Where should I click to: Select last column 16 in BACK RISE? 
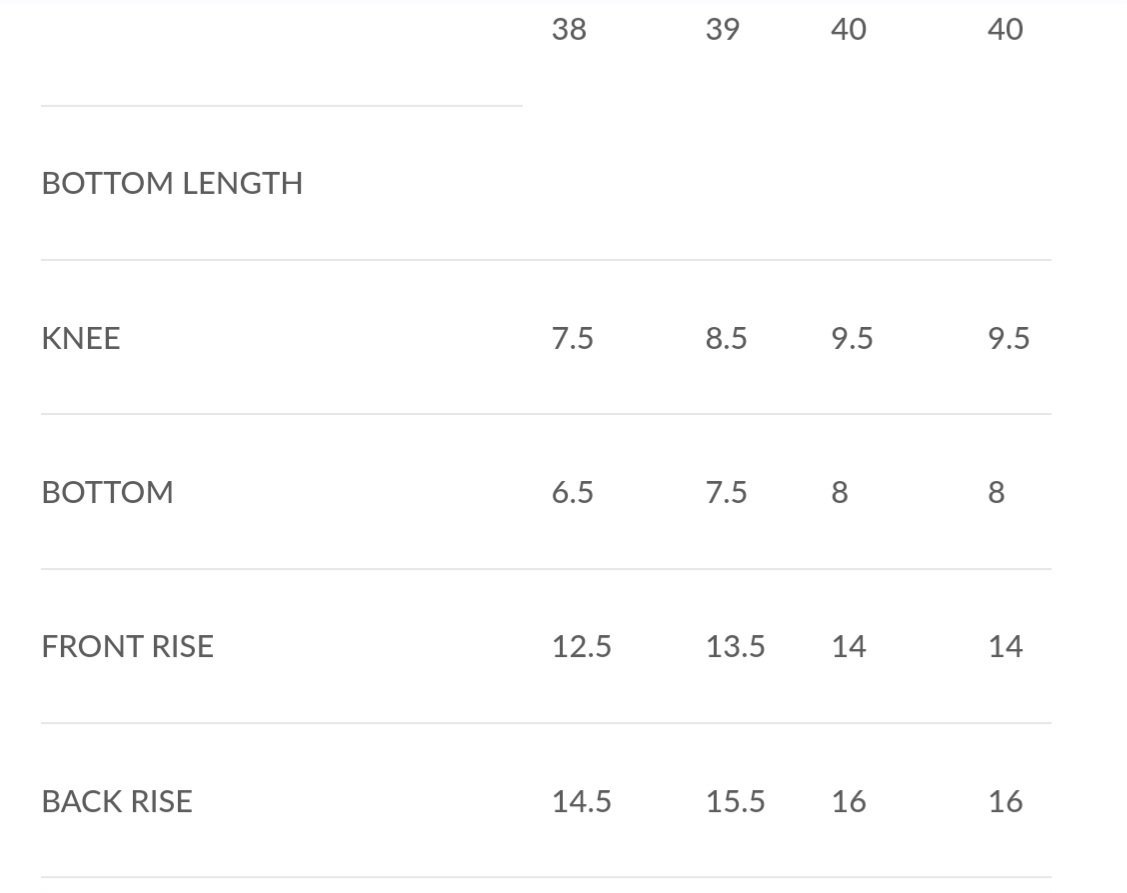click(1005, 801)
